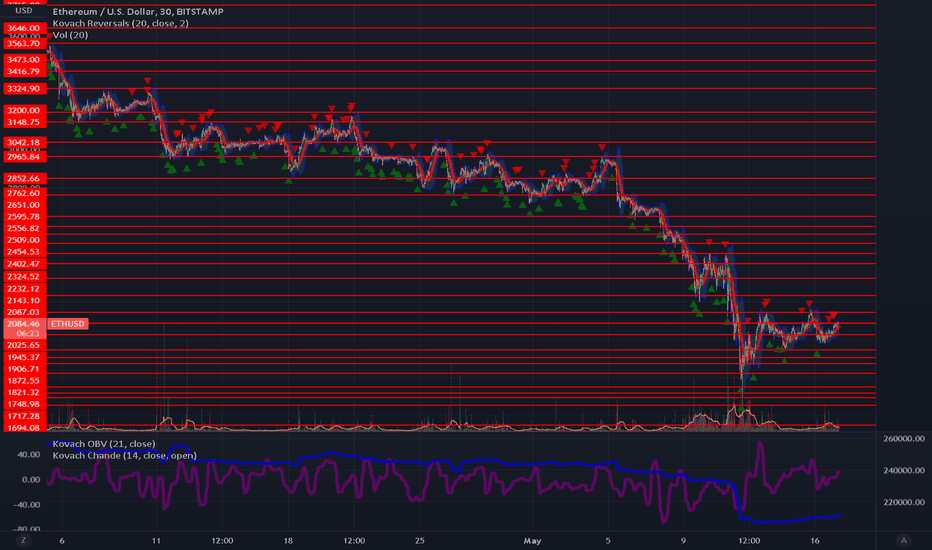932x550 pixels.
Task: Select the 1906.71 price level label
Action: [24, 369]
